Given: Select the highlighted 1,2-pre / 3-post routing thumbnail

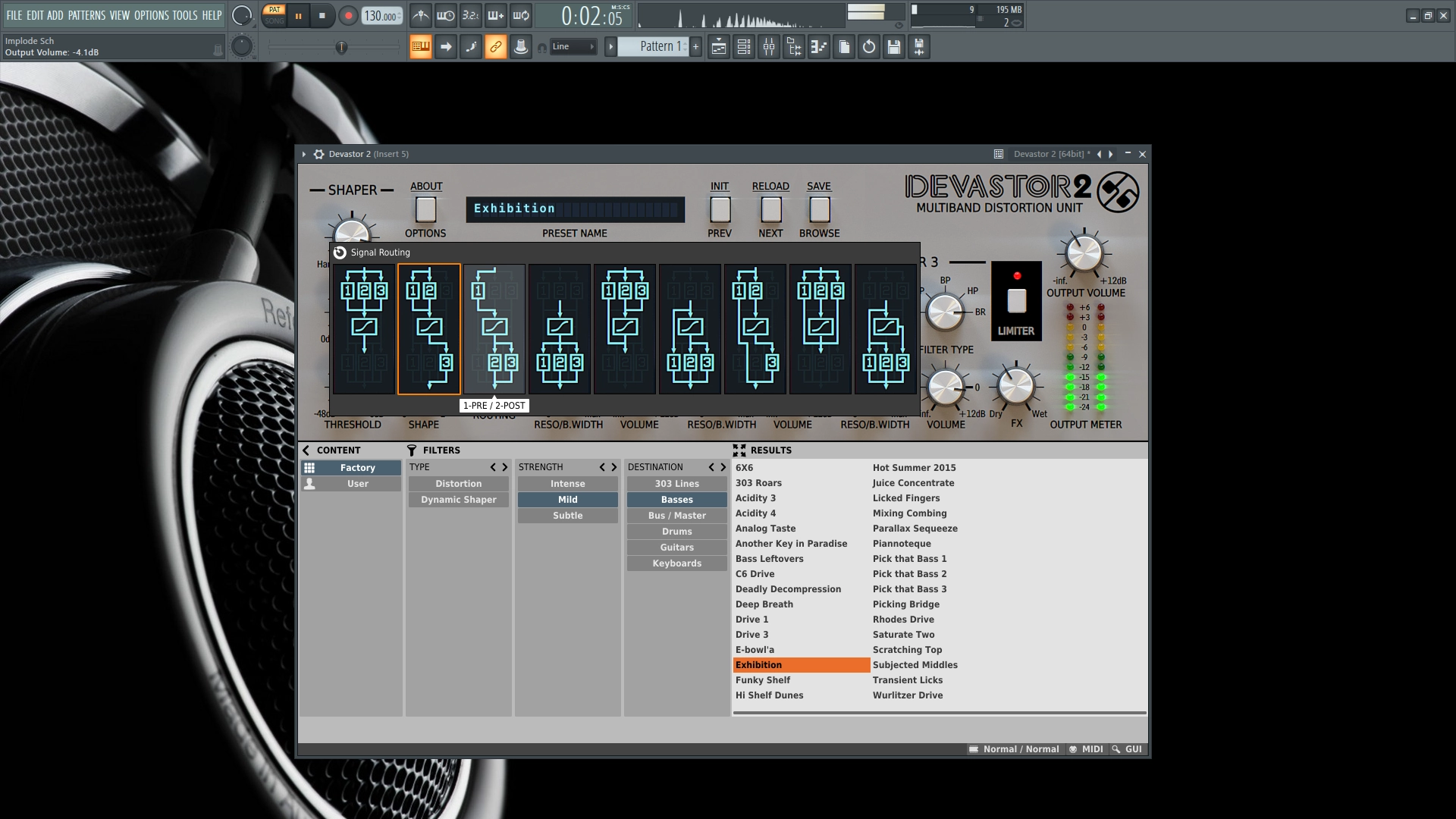Looking at the screenshot, I should coord(429,329).
